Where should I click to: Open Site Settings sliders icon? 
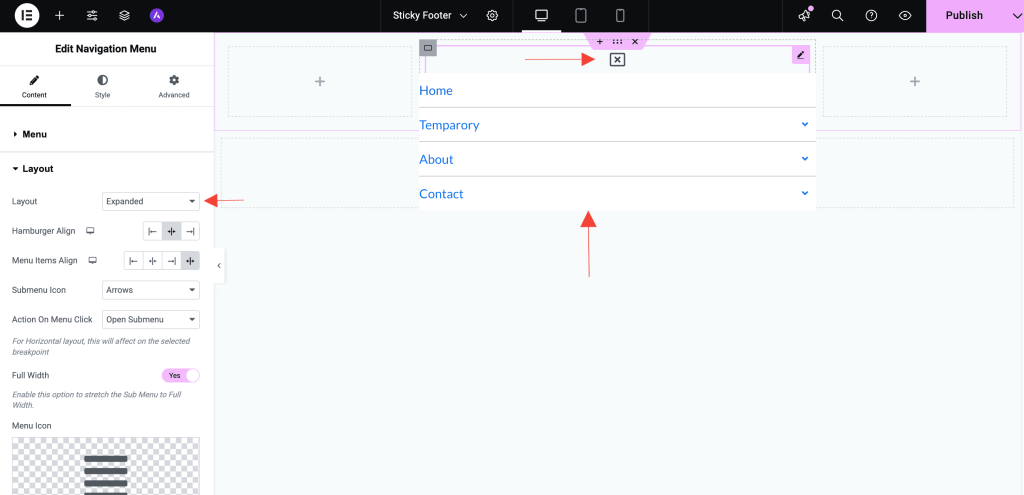(92, 16)
